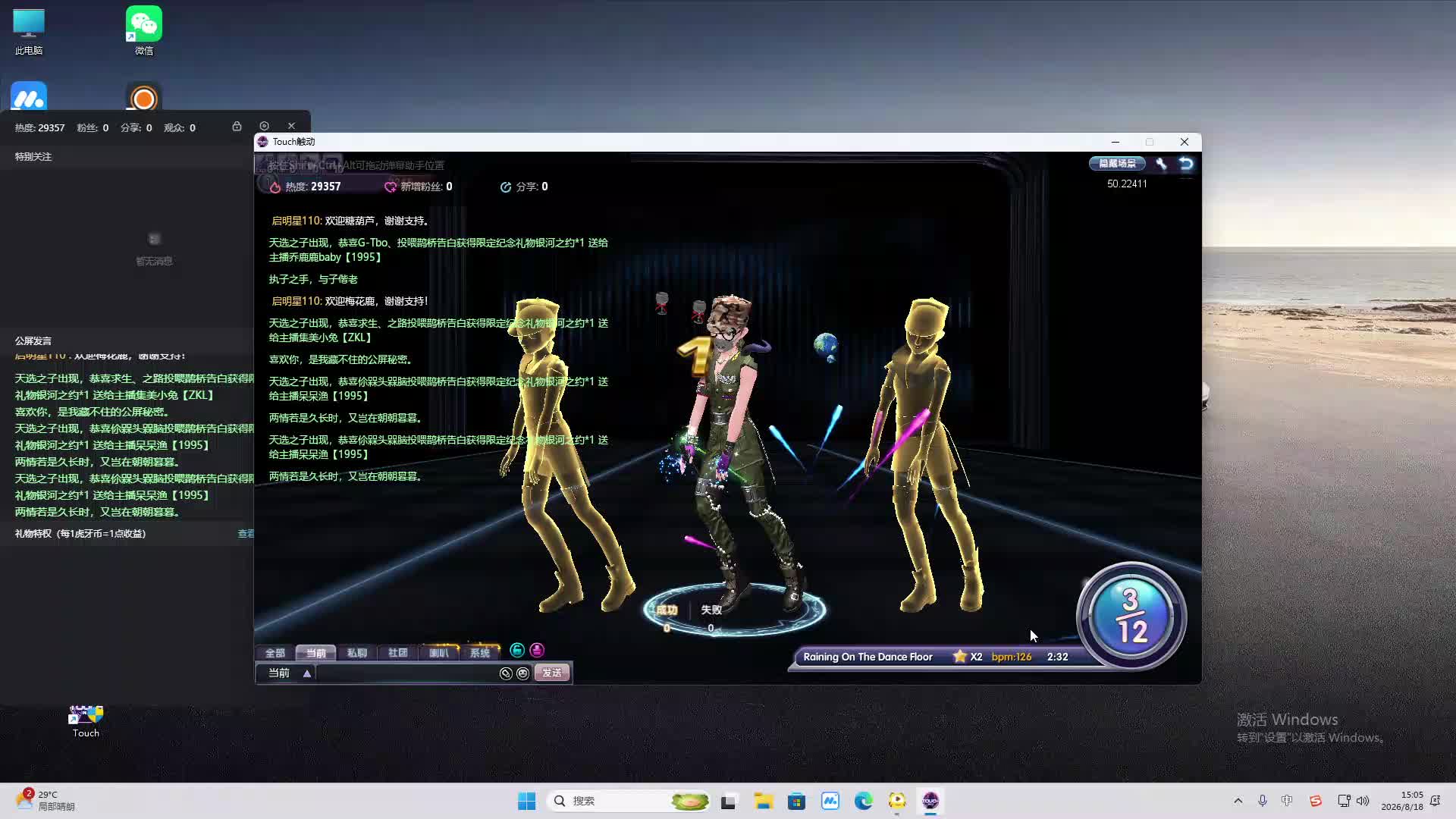Click the orange circle recorder desktop icon
1456x819 pixels.
click(x=144, y=98)
